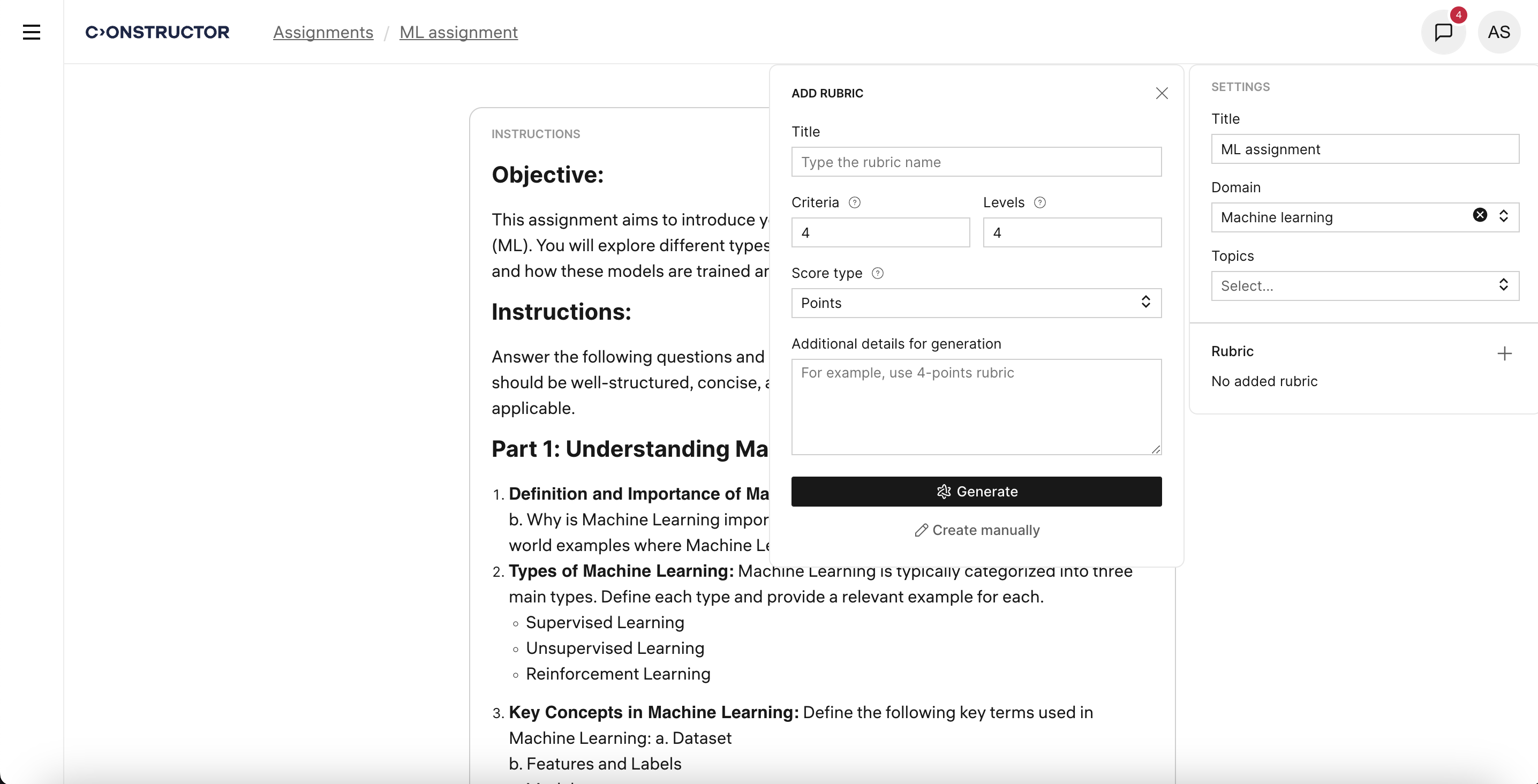Click the Levels help icon

coord(1041,202)
